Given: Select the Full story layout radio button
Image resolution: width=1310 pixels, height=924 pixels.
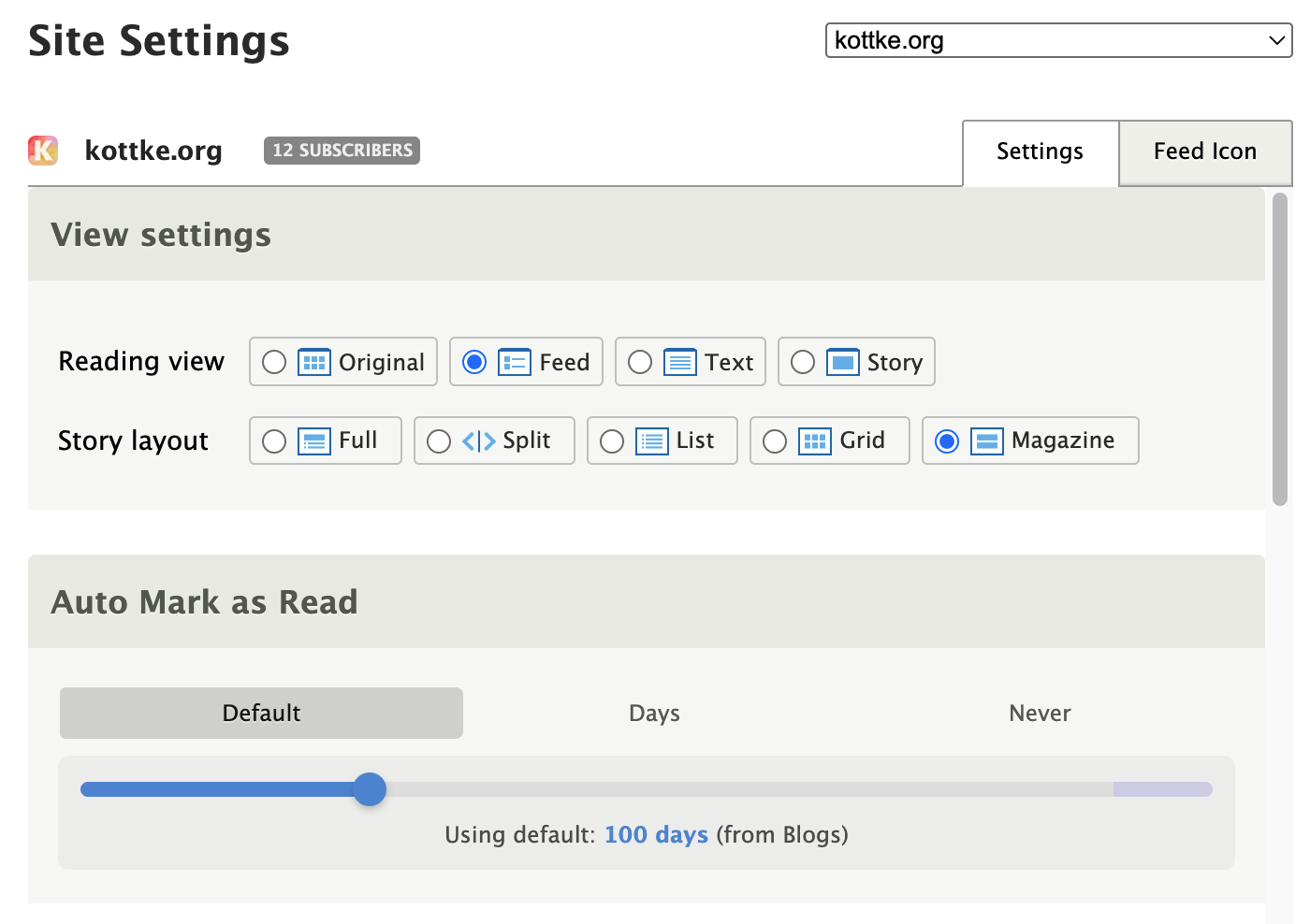Looking at the screenshot, I should coord(274,441).
